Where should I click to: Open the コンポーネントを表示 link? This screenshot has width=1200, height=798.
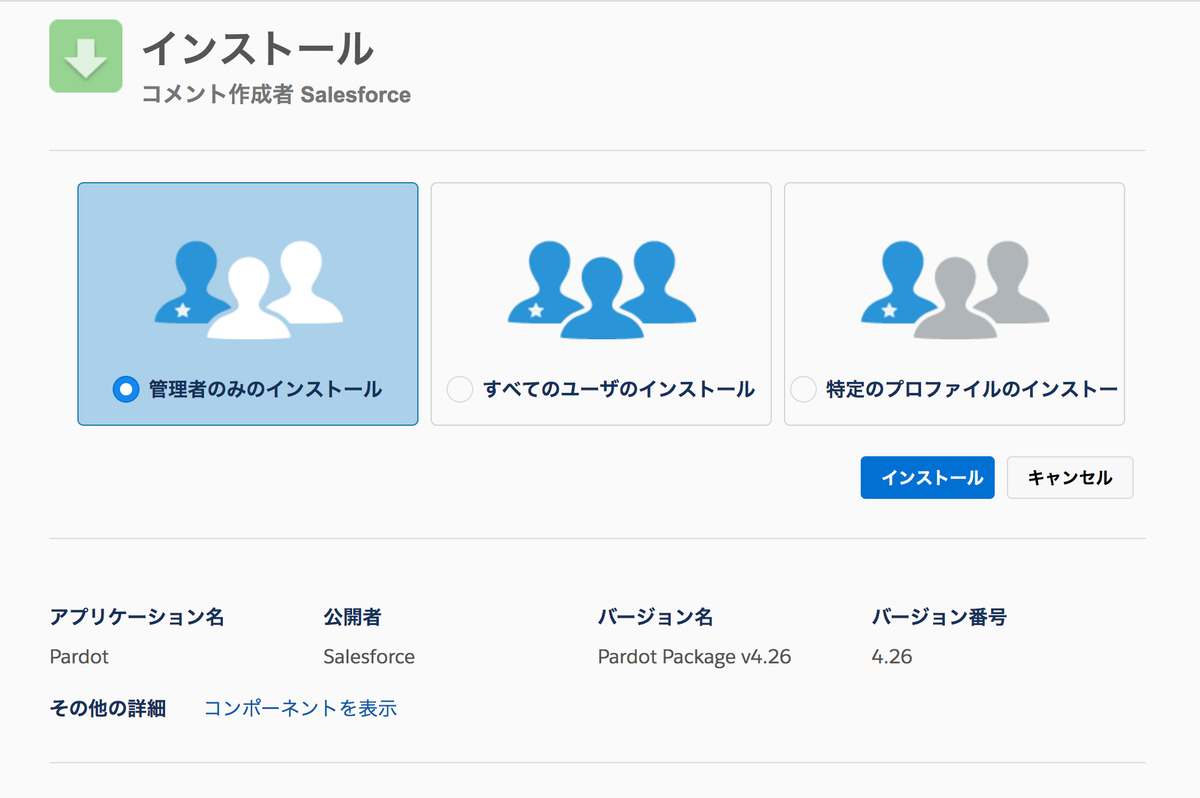tap(300, 708)
